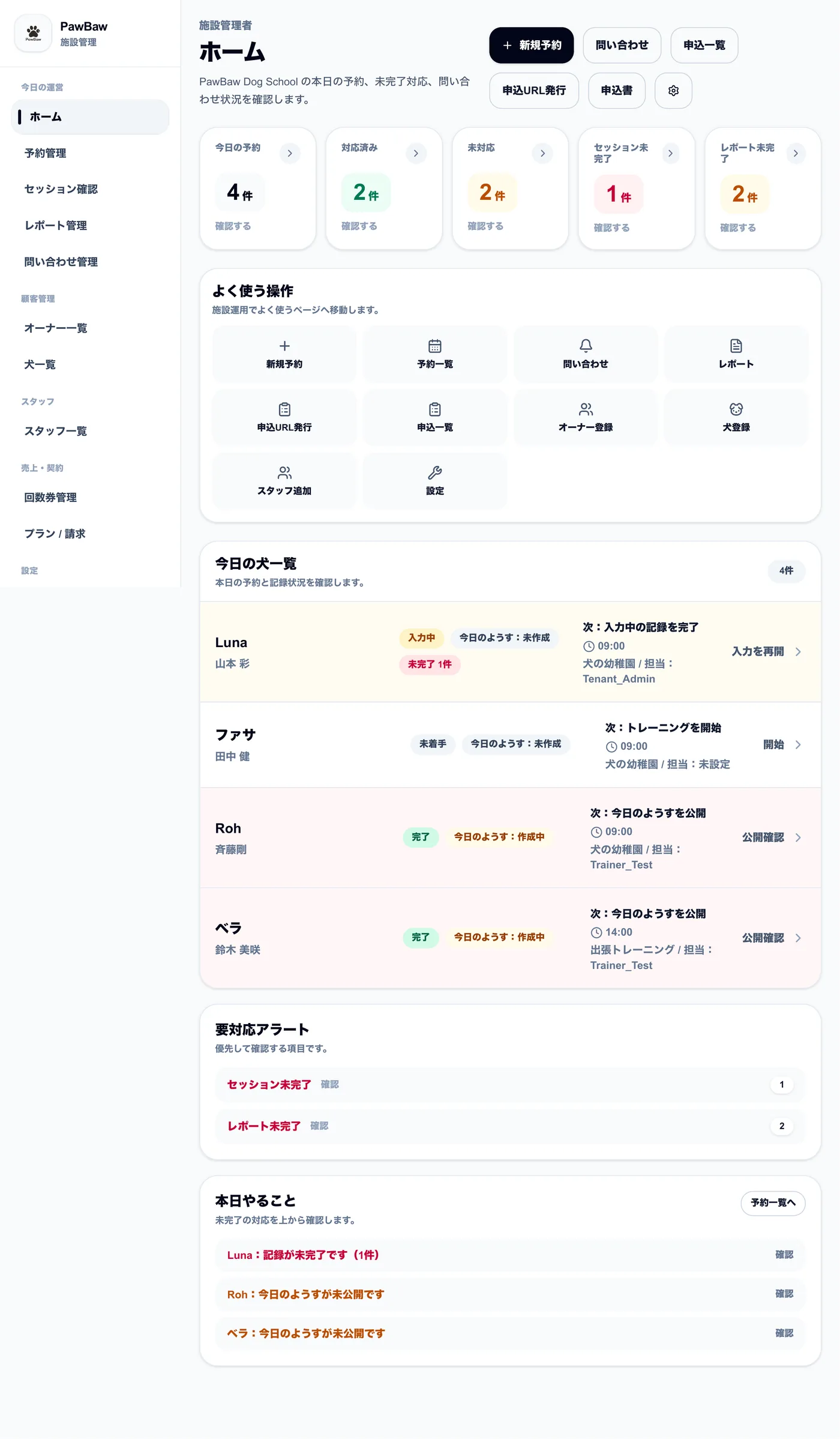Open the セッション未完了 alert row
This screenshot has width=840, height=1439.
coord(510,1085)
